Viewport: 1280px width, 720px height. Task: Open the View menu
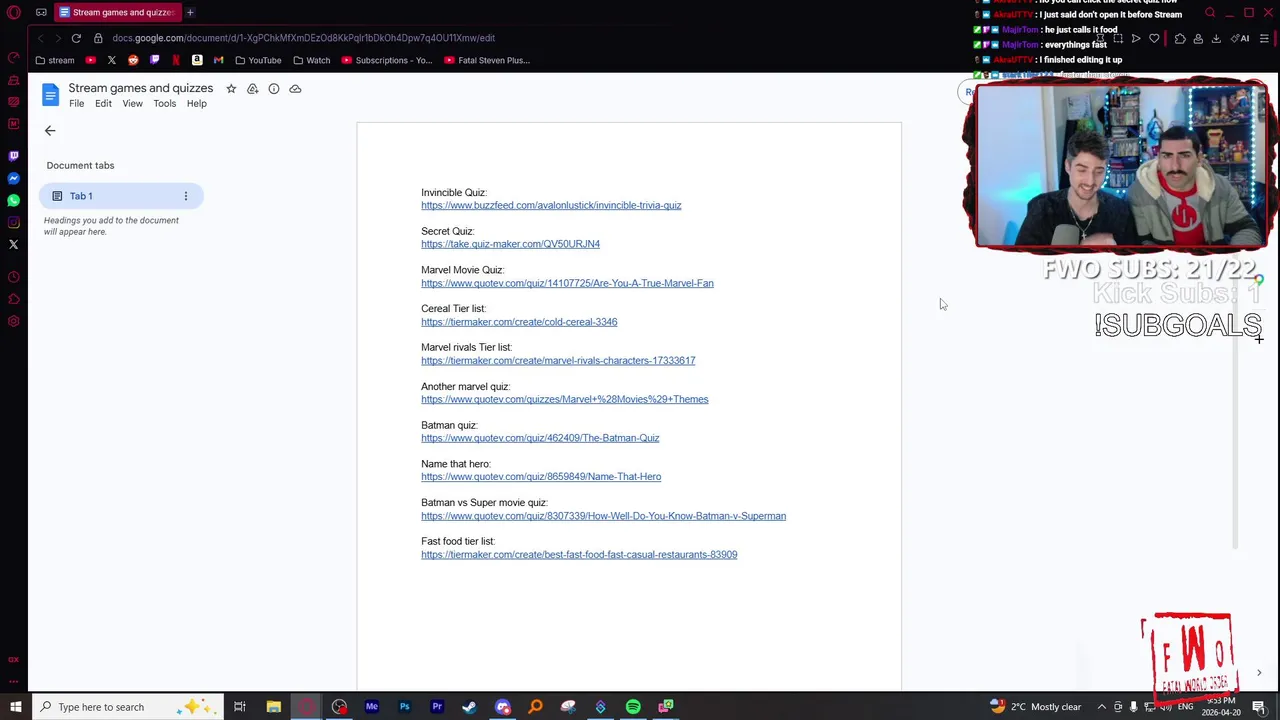tap(132, 104)
